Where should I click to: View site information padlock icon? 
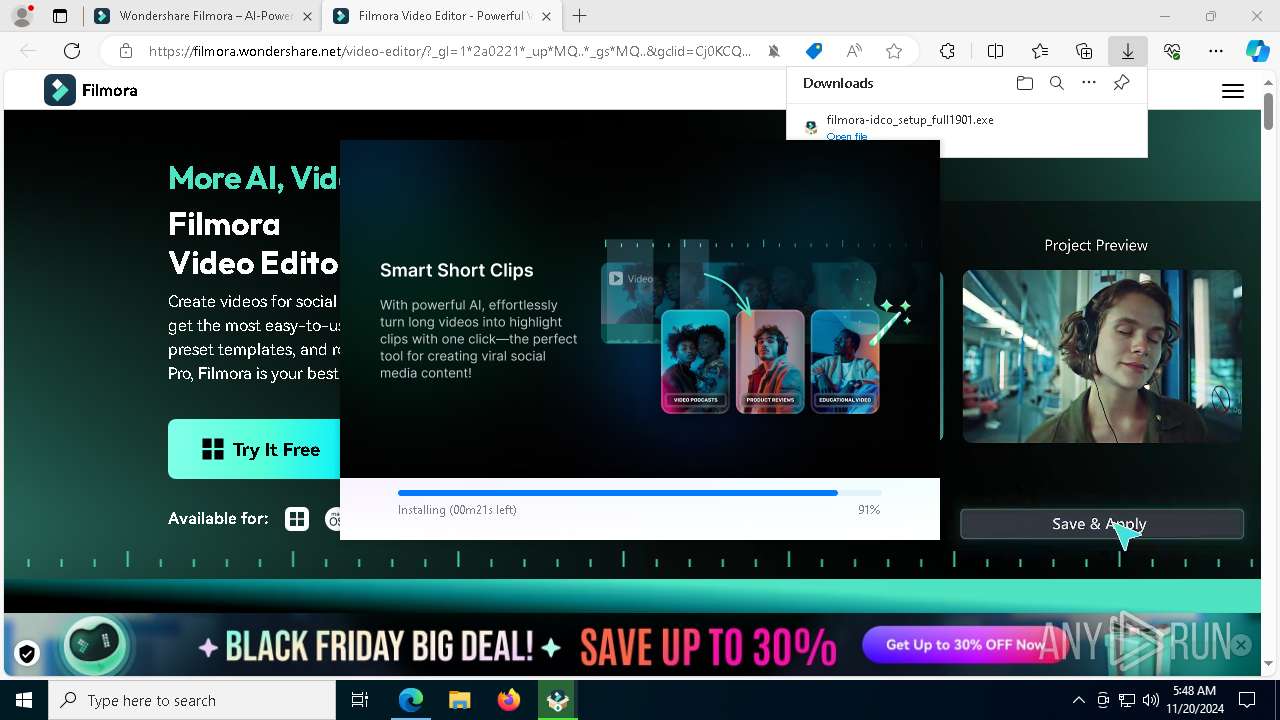tap(125, 51)
